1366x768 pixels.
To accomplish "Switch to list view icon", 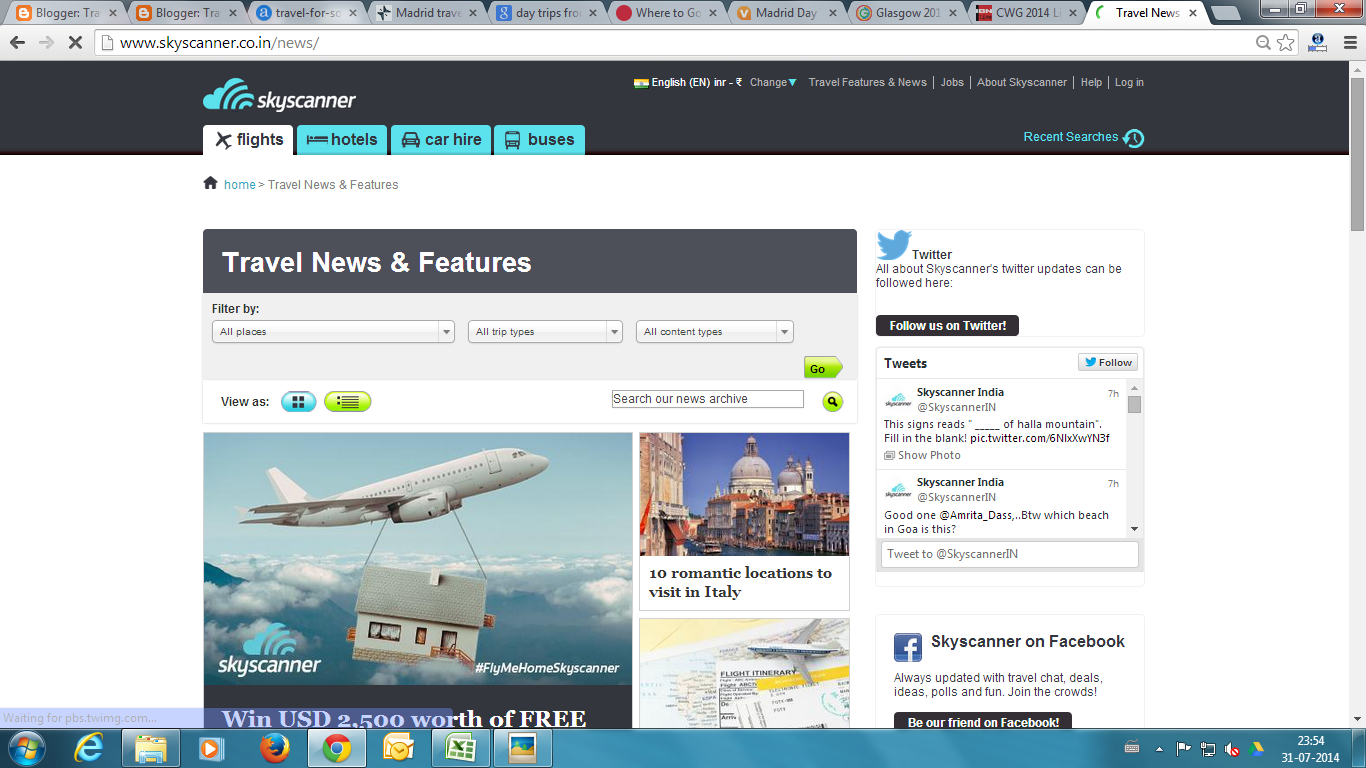I will (347, 402).
